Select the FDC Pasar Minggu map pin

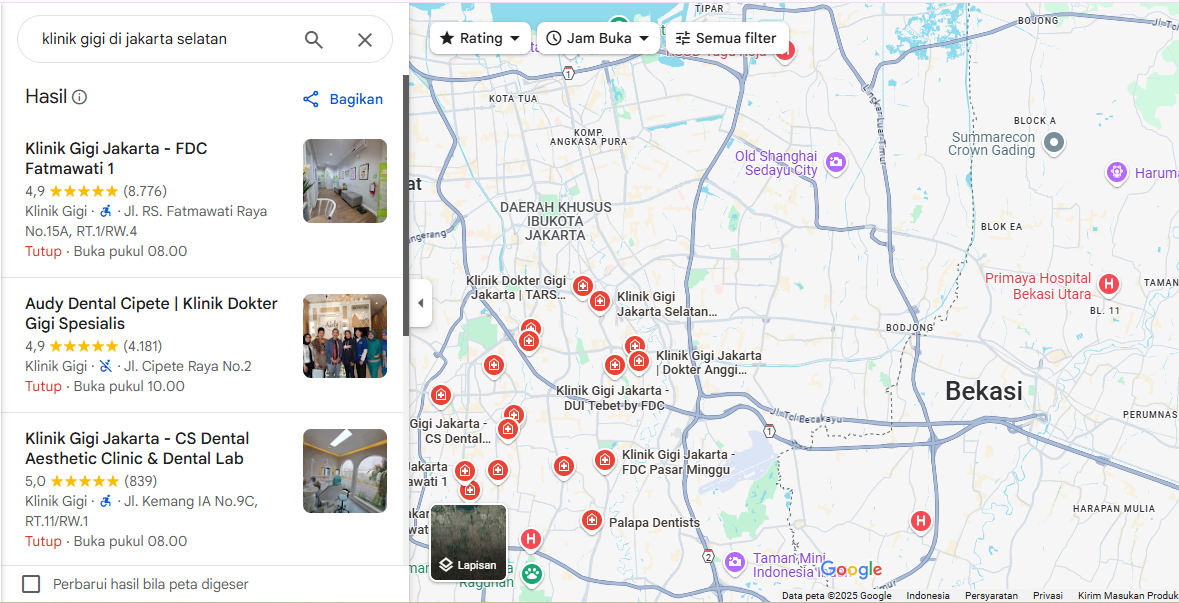(605, 460)
